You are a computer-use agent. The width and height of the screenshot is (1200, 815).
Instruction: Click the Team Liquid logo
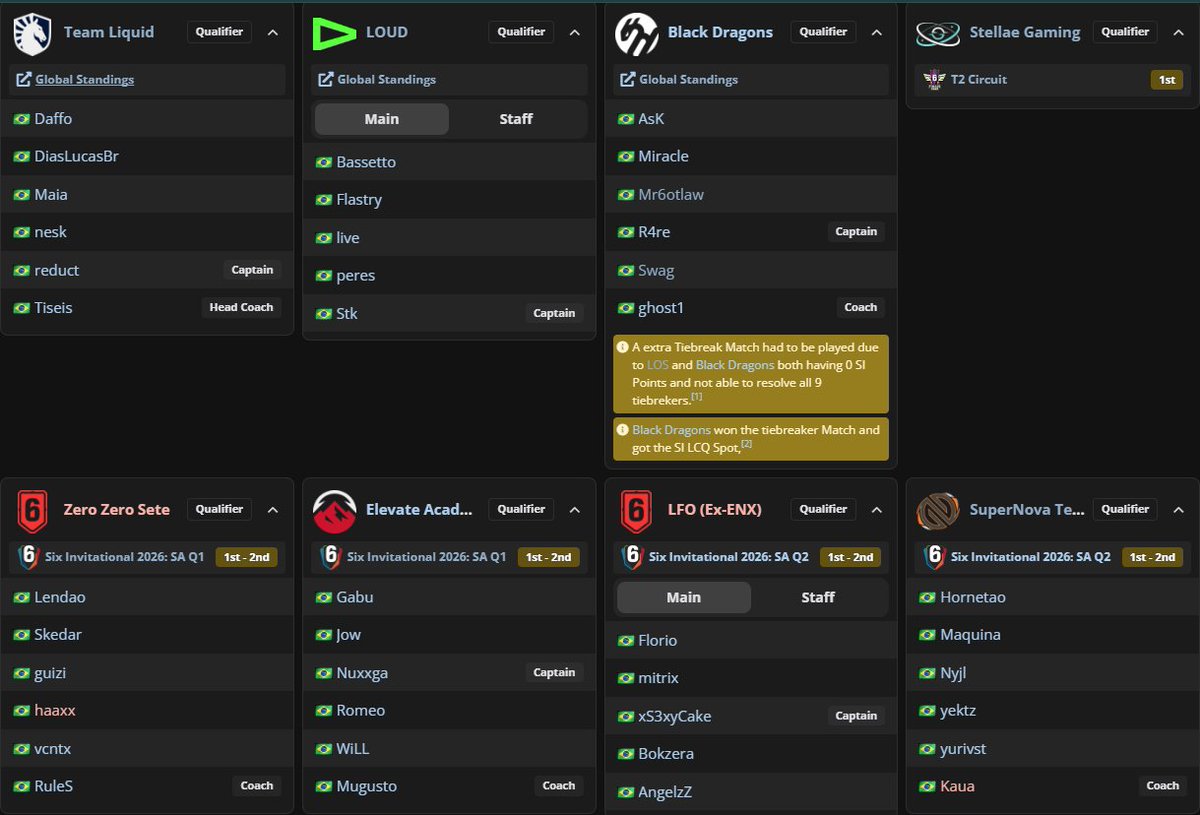(32, 32)
